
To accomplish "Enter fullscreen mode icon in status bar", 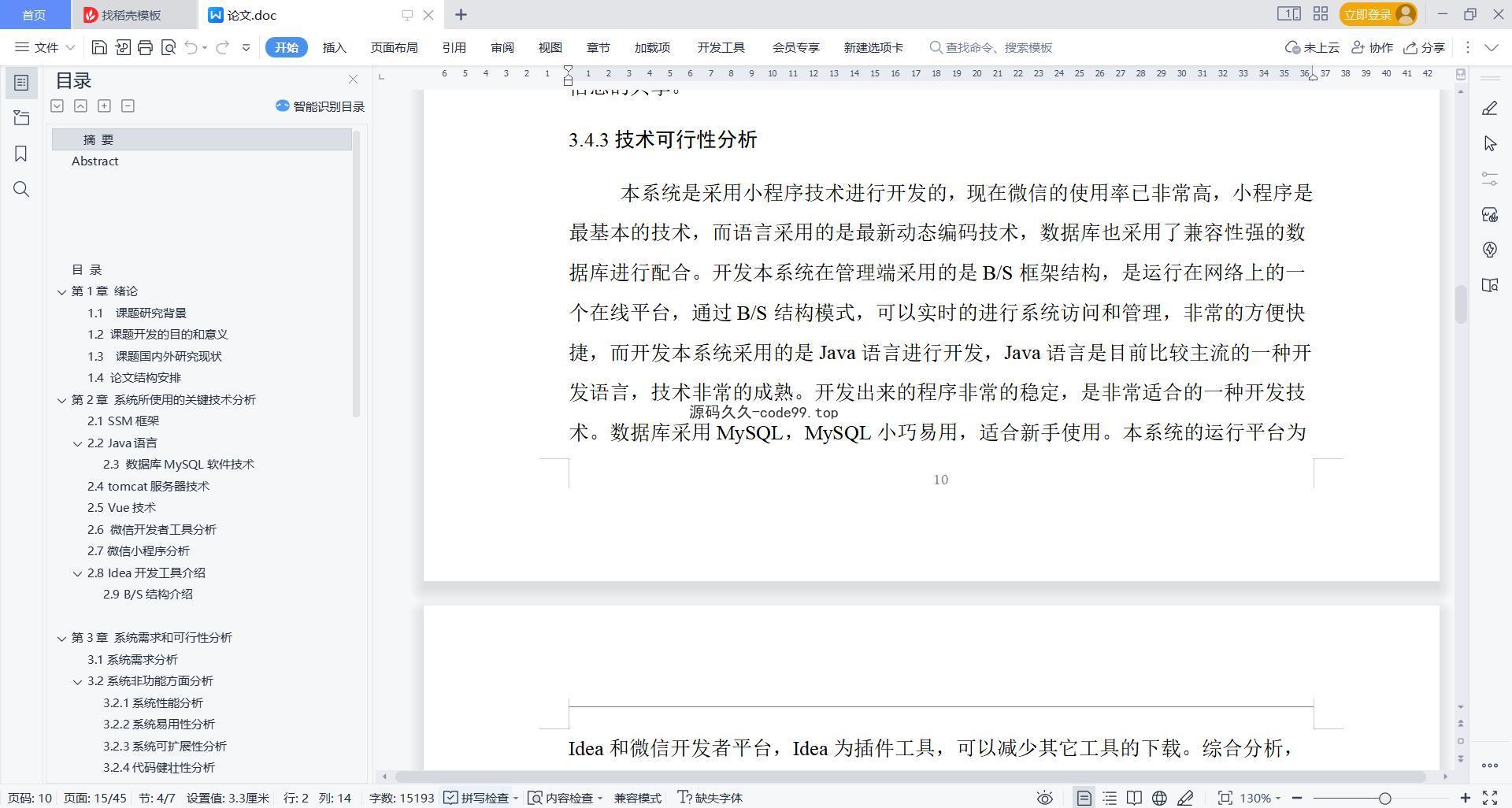I will (x=1490, y=798).
